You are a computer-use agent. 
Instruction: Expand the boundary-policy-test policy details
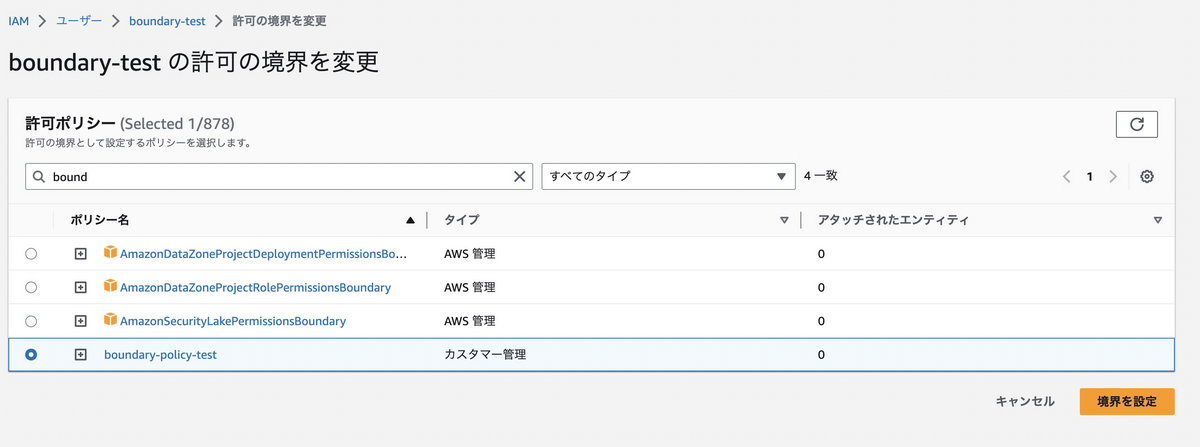click(x=81, y=354)
